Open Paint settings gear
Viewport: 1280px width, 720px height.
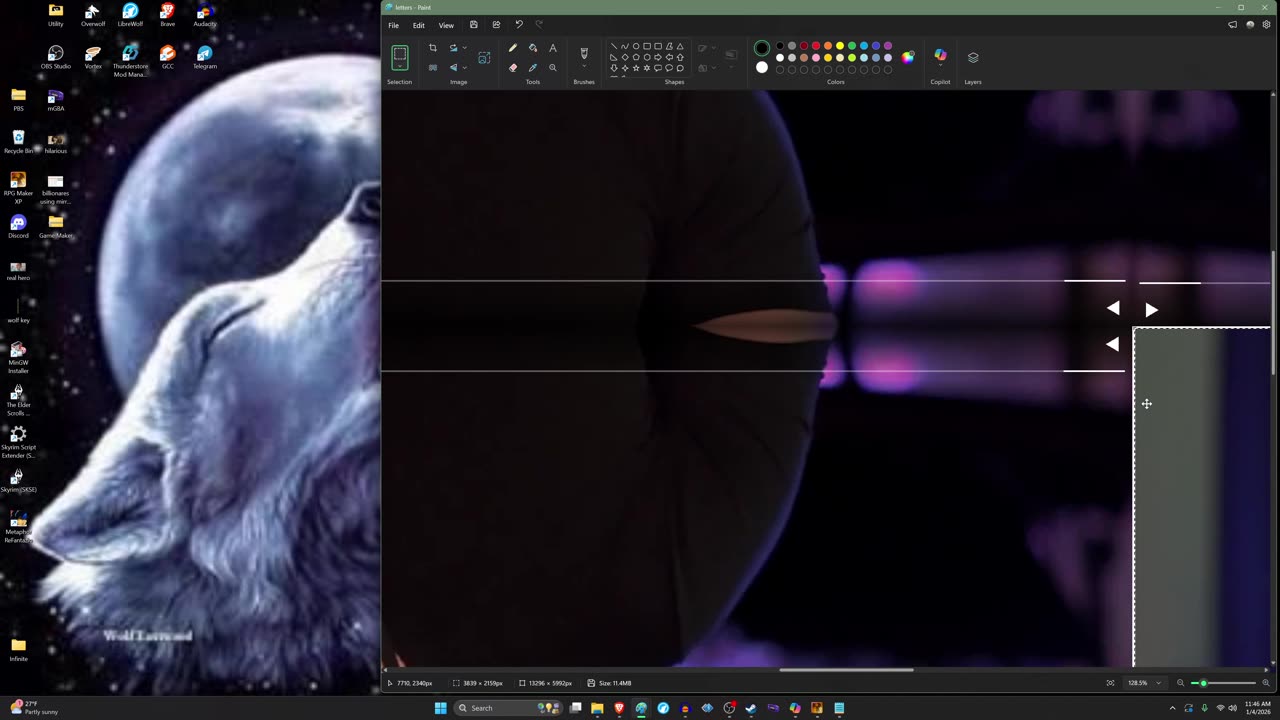(x=1266, y=25)
